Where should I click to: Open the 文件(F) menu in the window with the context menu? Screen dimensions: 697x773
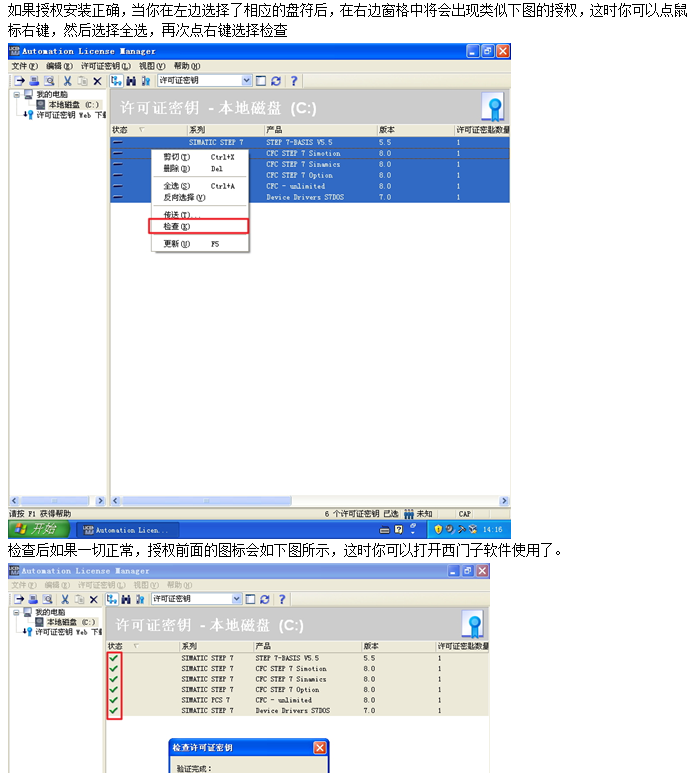pyautogui.click(x=25, y=66)
